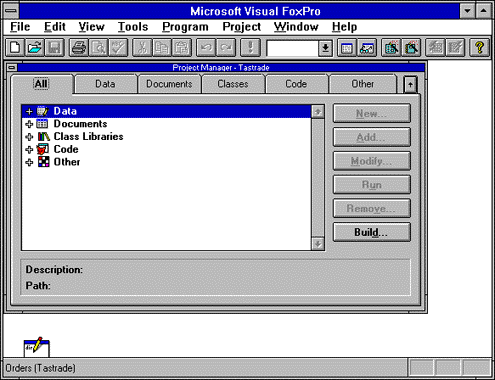Click the New file toolbar icon
Viewport: 495px width, 380px height.
15,48
